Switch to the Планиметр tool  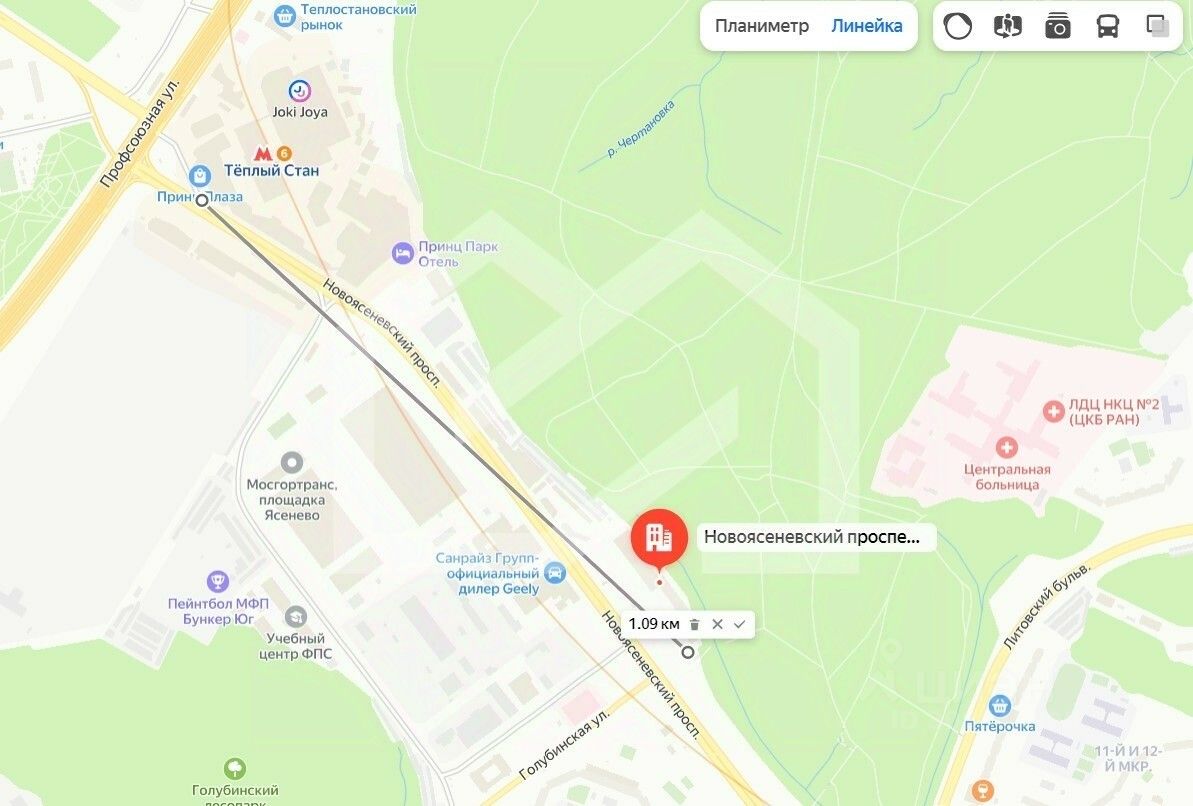click(x=762, y=26)
